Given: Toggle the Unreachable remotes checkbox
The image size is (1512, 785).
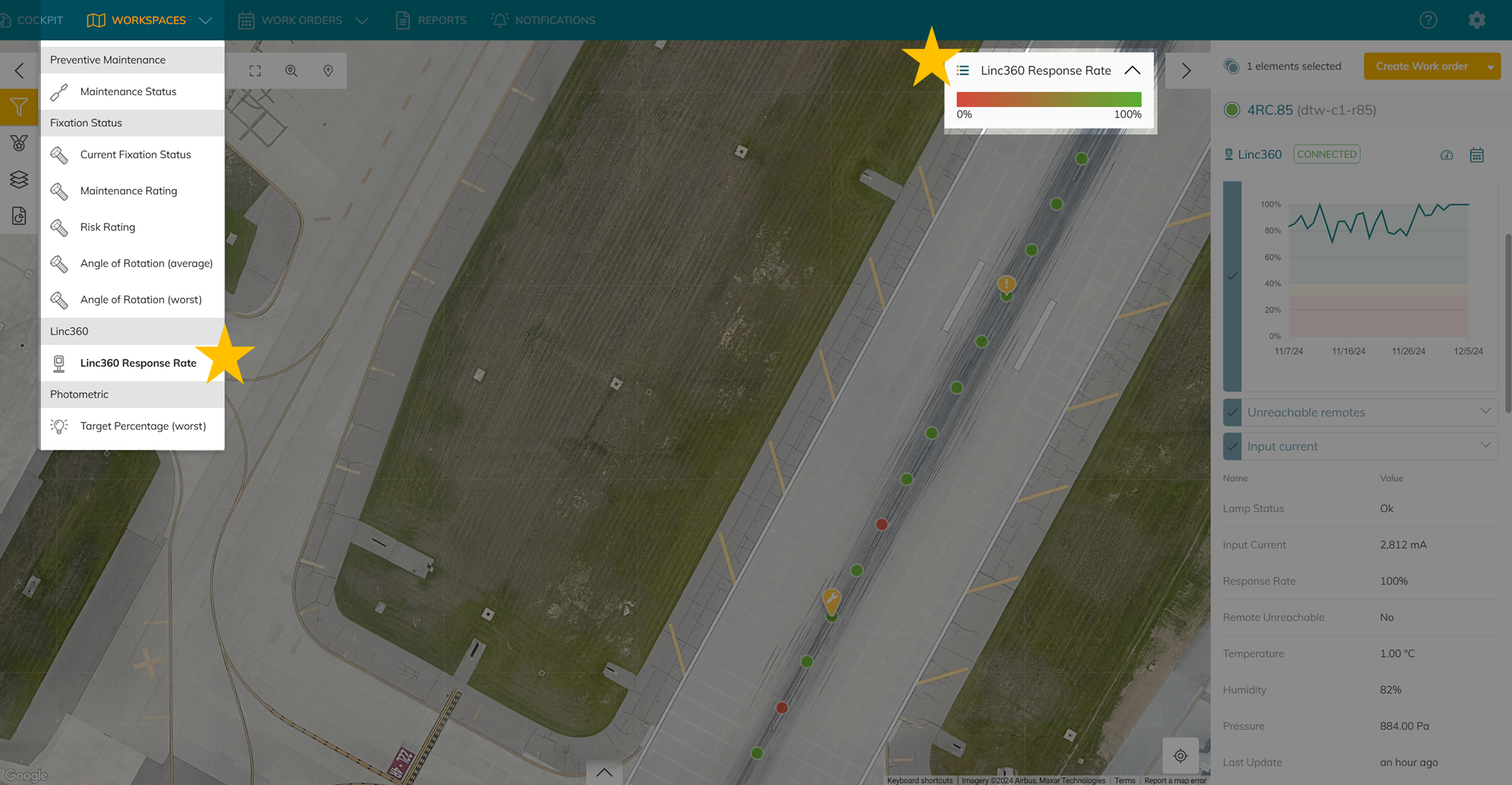Looking at the screenshot, I should [1232, 413].
